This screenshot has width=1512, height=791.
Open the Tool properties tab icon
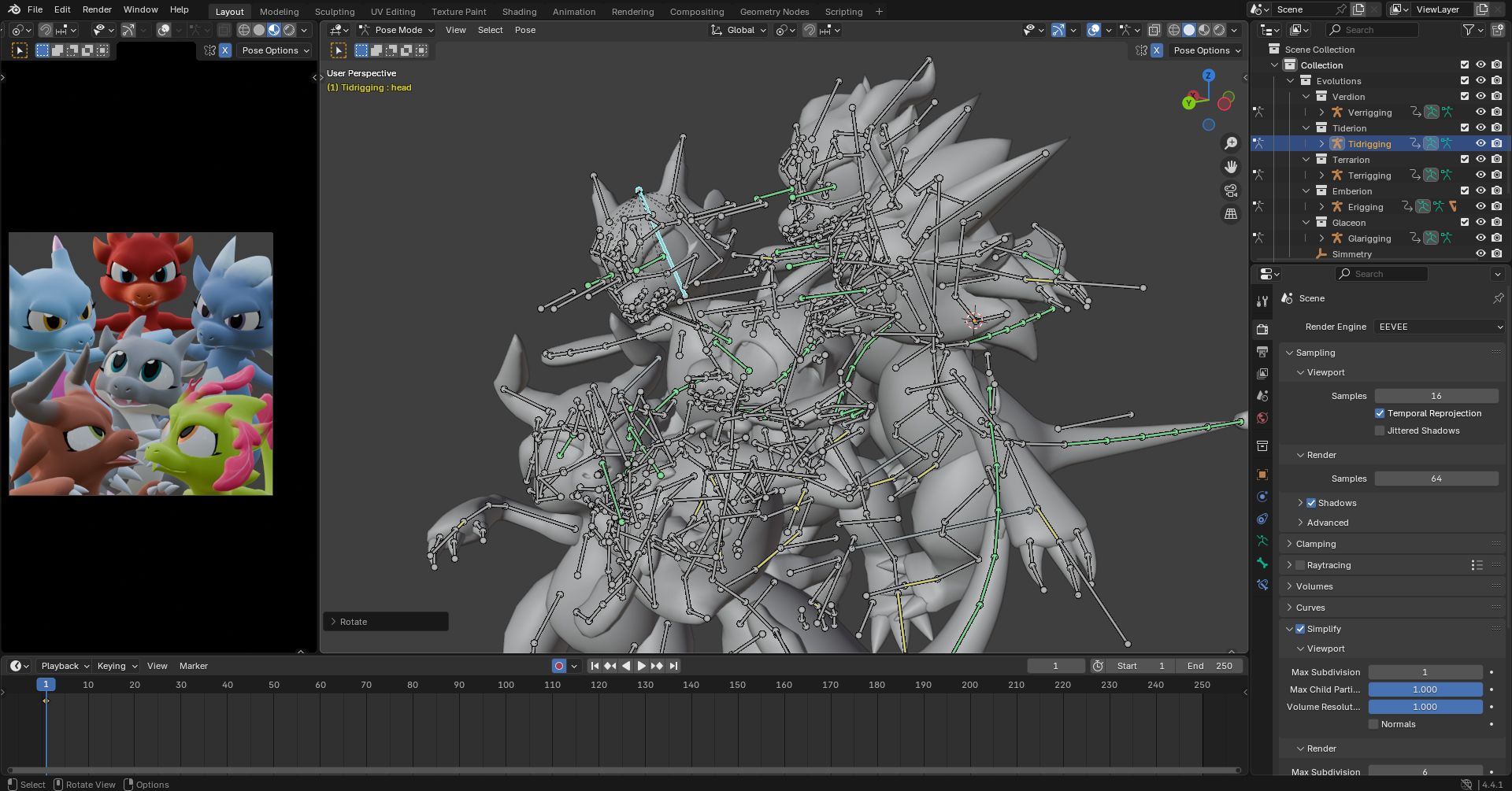(1262, 301)
